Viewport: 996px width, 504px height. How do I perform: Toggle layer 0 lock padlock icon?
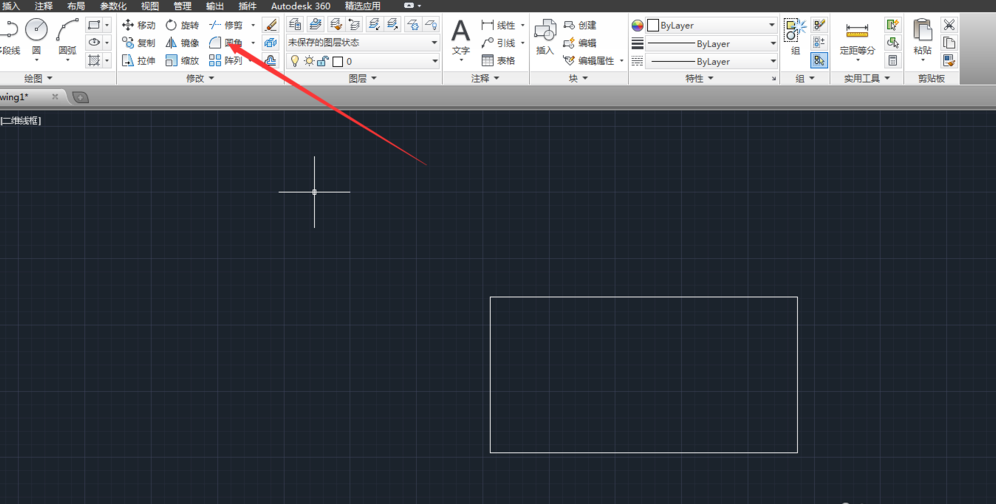pos(323,61)
